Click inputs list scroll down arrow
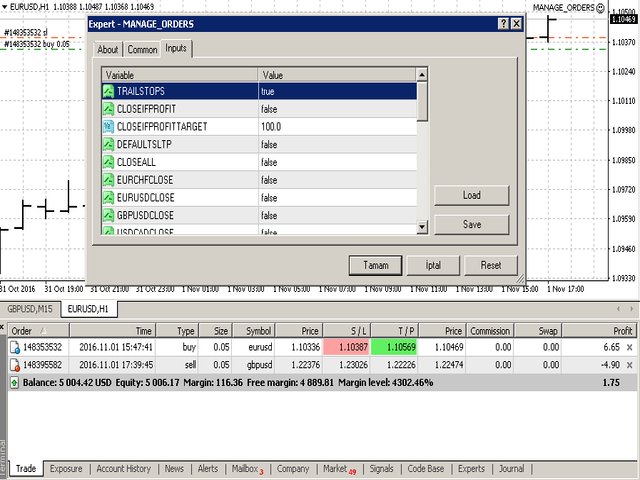The height and width of the screenshot is (480, 640). (422, 227)
